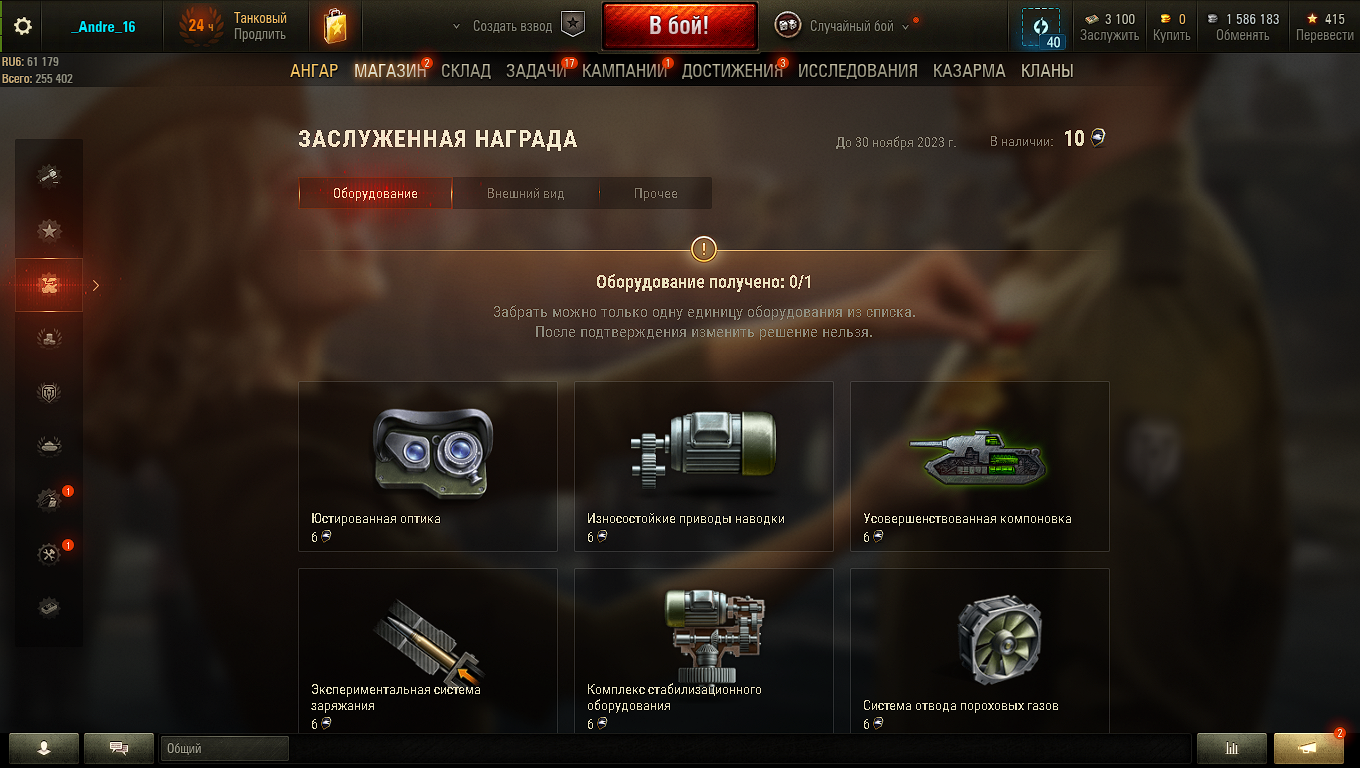Switch to the Внешний вид tab
The image size is (1360, 768).
click(x=526, y=194)
